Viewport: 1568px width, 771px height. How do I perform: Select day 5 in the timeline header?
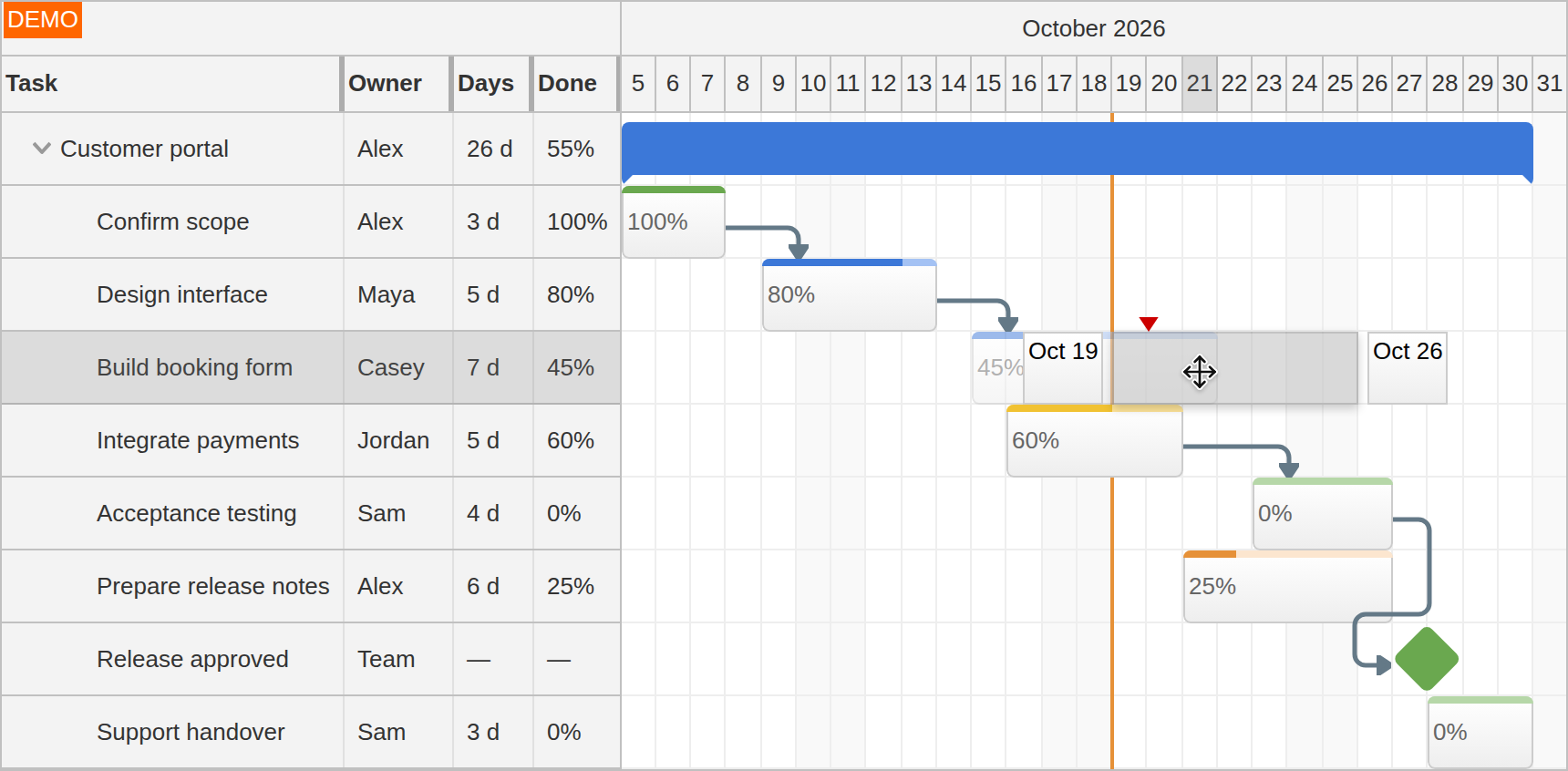pos(638,84)
